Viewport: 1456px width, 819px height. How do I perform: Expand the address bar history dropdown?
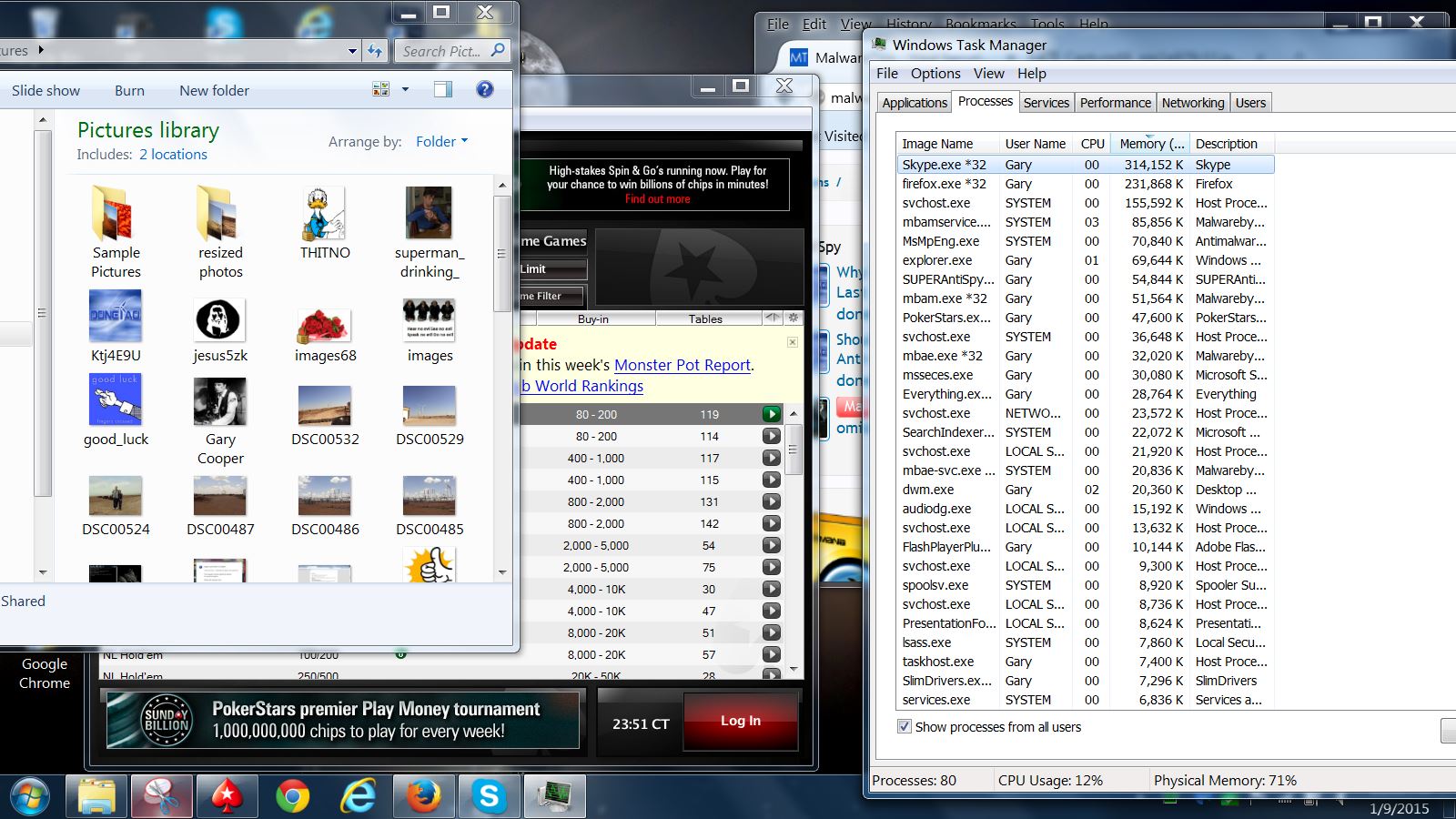352,51
